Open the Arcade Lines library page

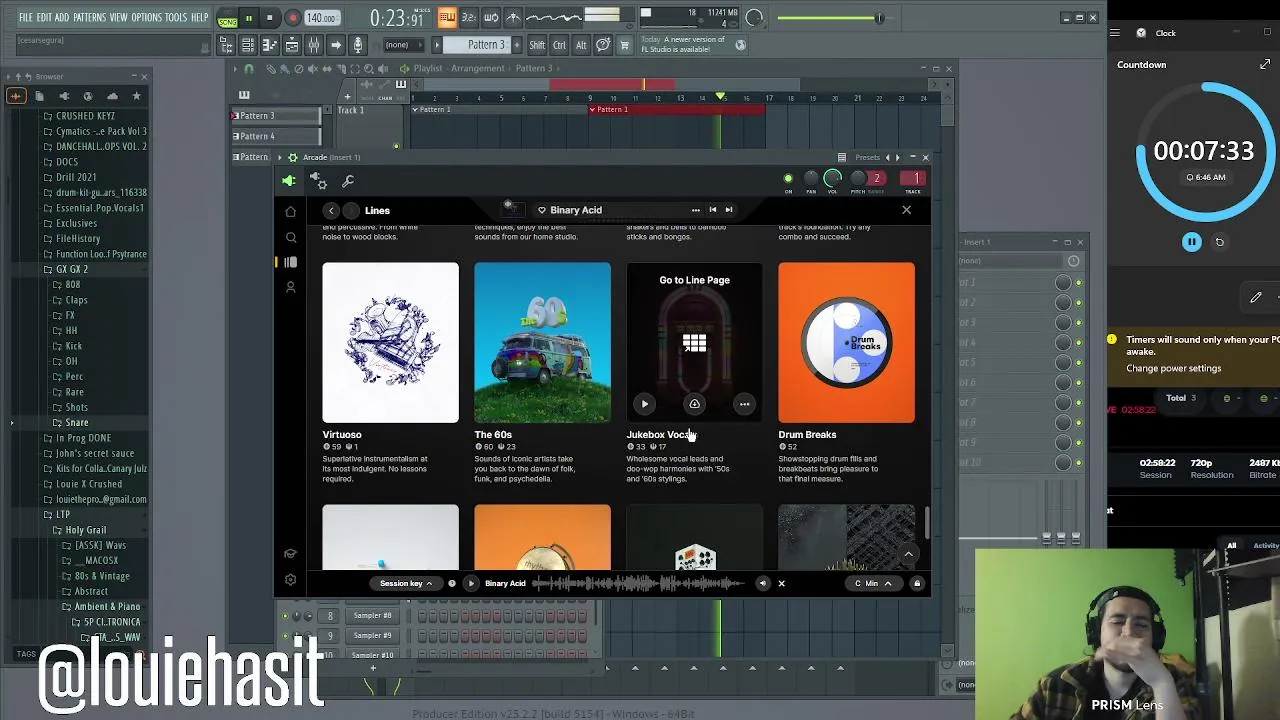pos(290,262)
